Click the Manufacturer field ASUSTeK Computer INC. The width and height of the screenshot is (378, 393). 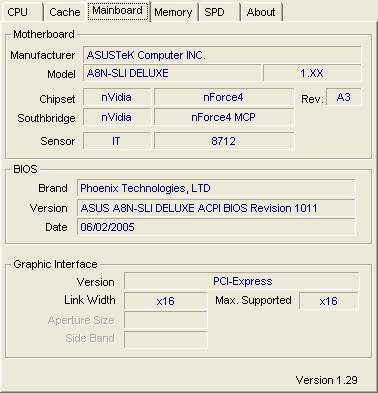click(x=222, y=55)
